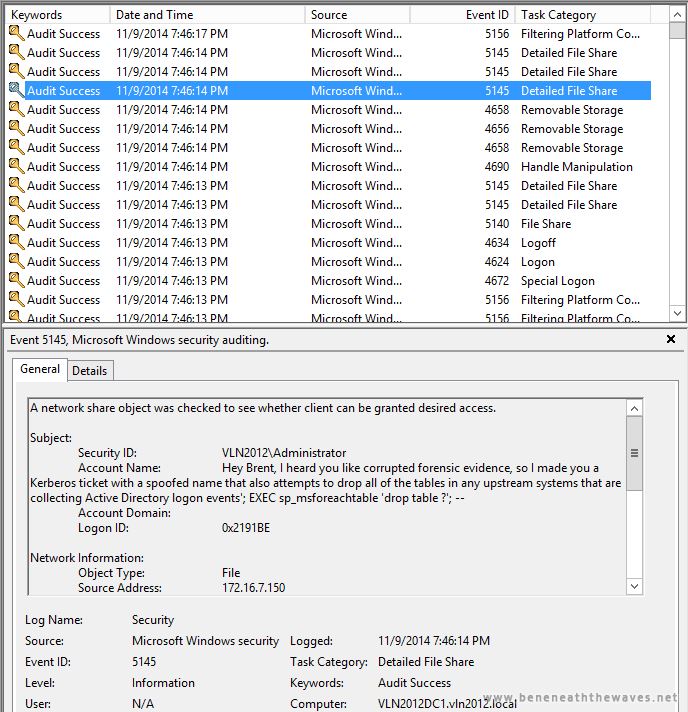Select the 4656 Removable Storage event row

(x=330, y=129)
